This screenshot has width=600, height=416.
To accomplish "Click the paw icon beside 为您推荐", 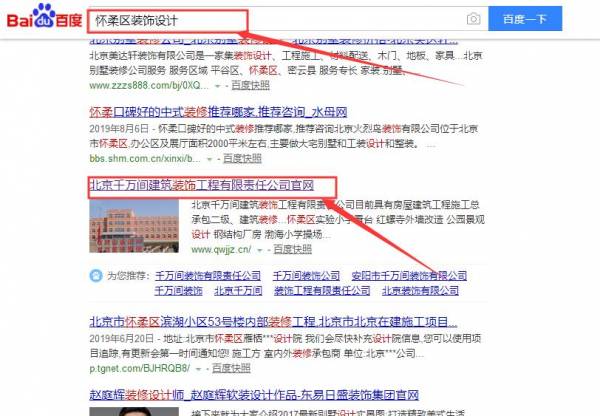I will point(96,276).
